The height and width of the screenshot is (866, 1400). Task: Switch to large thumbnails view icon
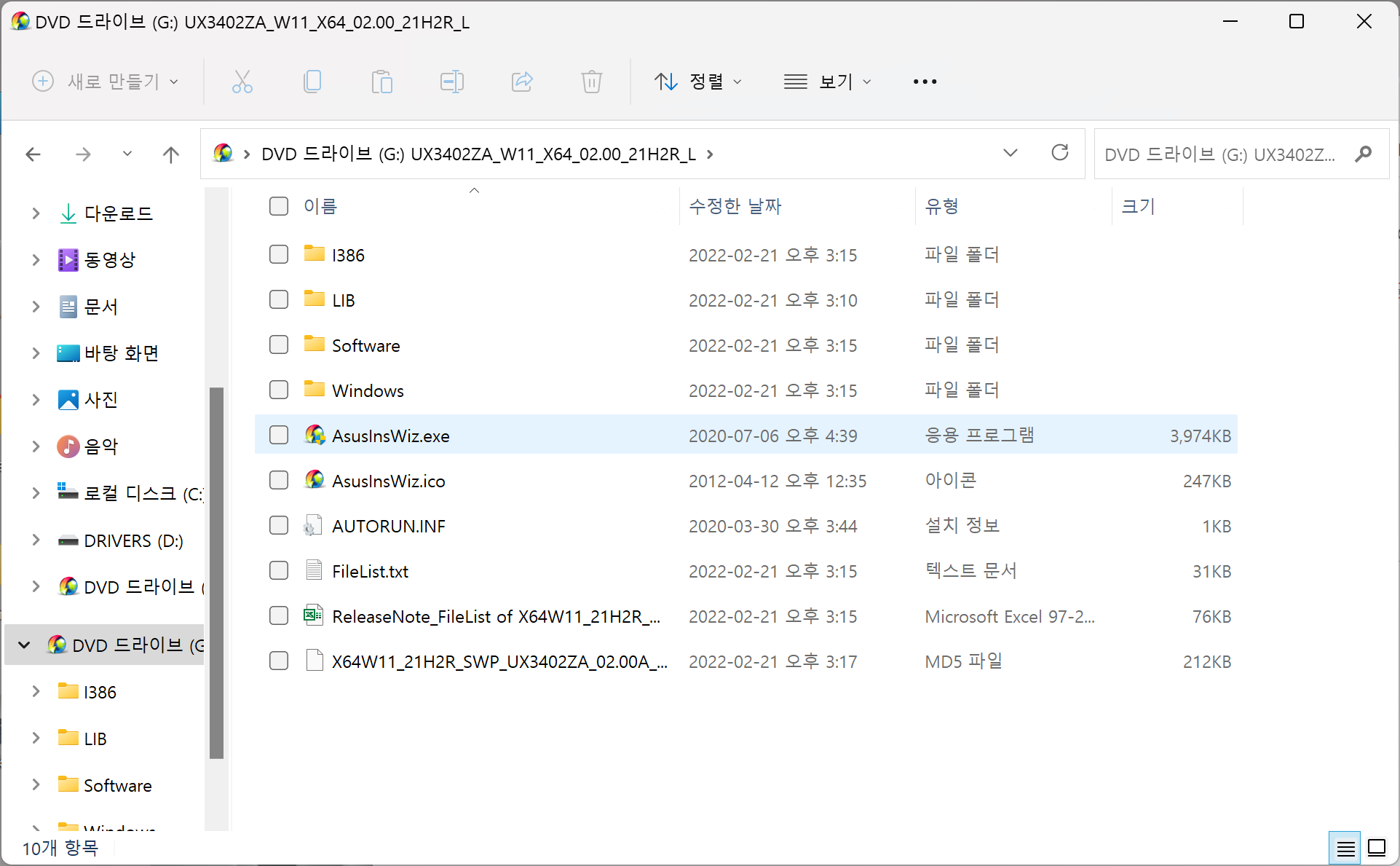[1376, 848]
